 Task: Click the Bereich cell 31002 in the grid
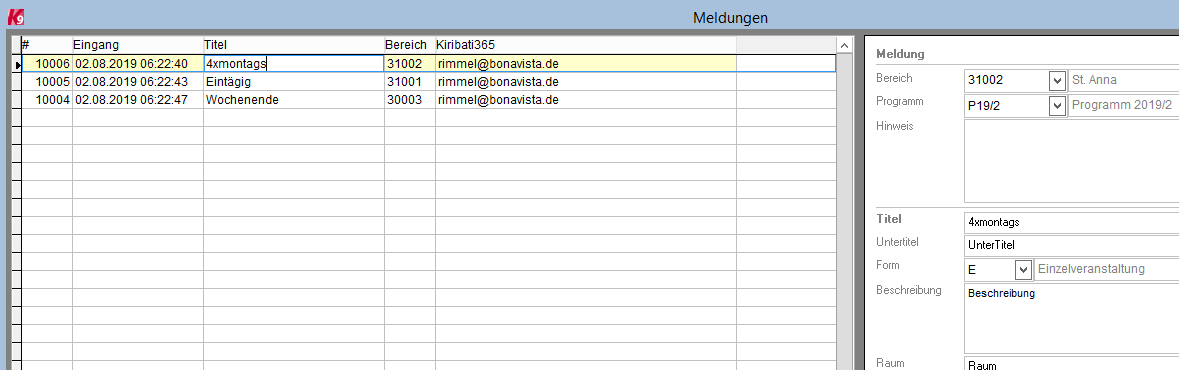(x=410, y=64)
